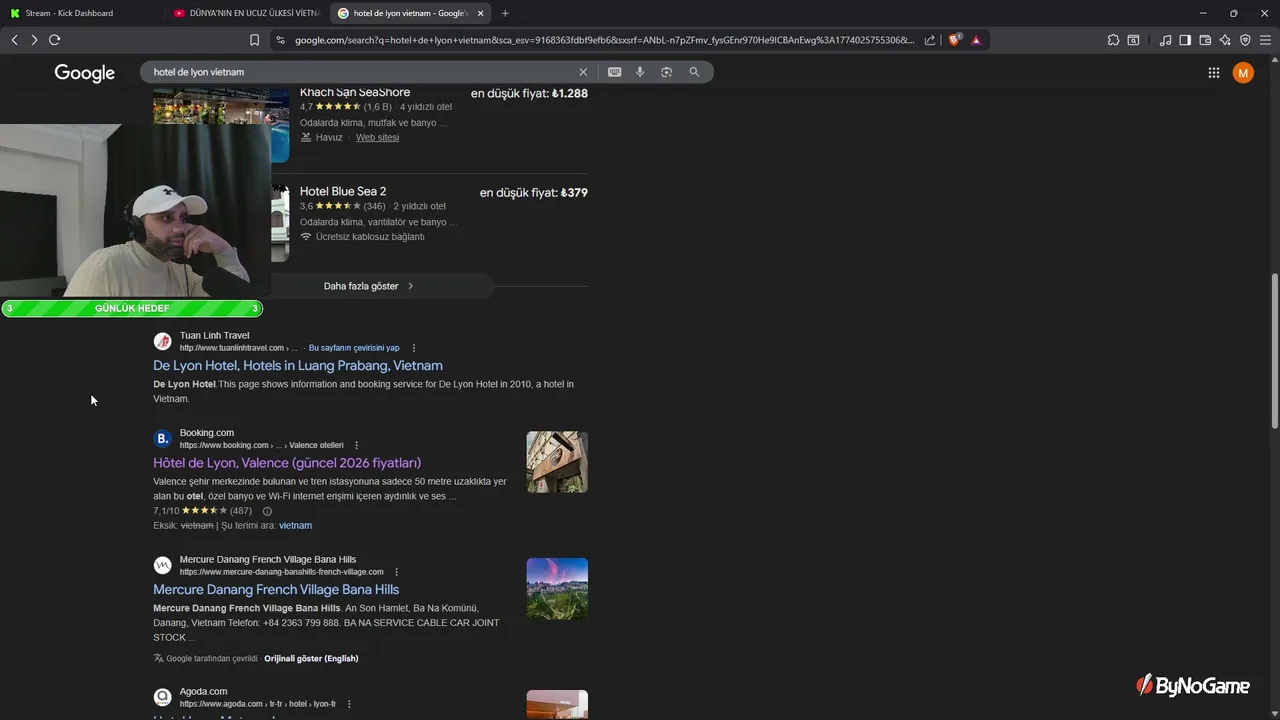Open the Mercure Danang result thumbnail image
This screenshot has height=720, width=1280.
coord(557,589)
